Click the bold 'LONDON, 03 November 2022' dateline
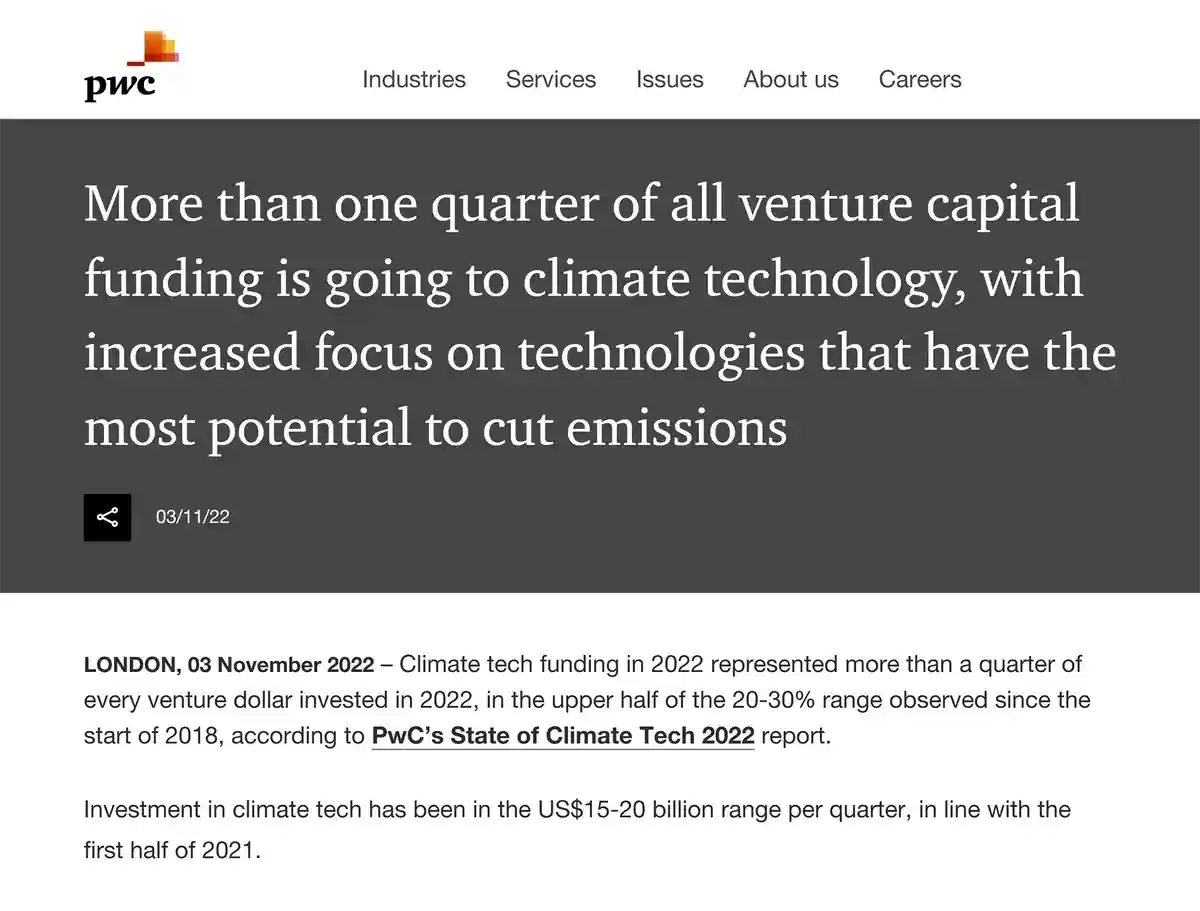 [229, 665]
